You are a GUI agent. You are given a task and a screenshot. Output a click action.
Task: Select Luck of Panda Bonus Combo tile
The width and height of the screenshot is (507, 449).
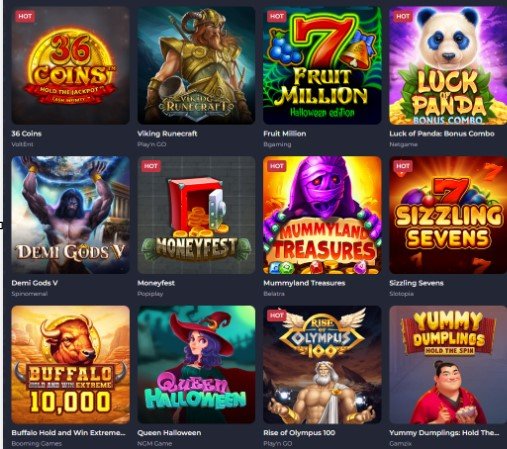pyautogui.click(x=448, y=65)
